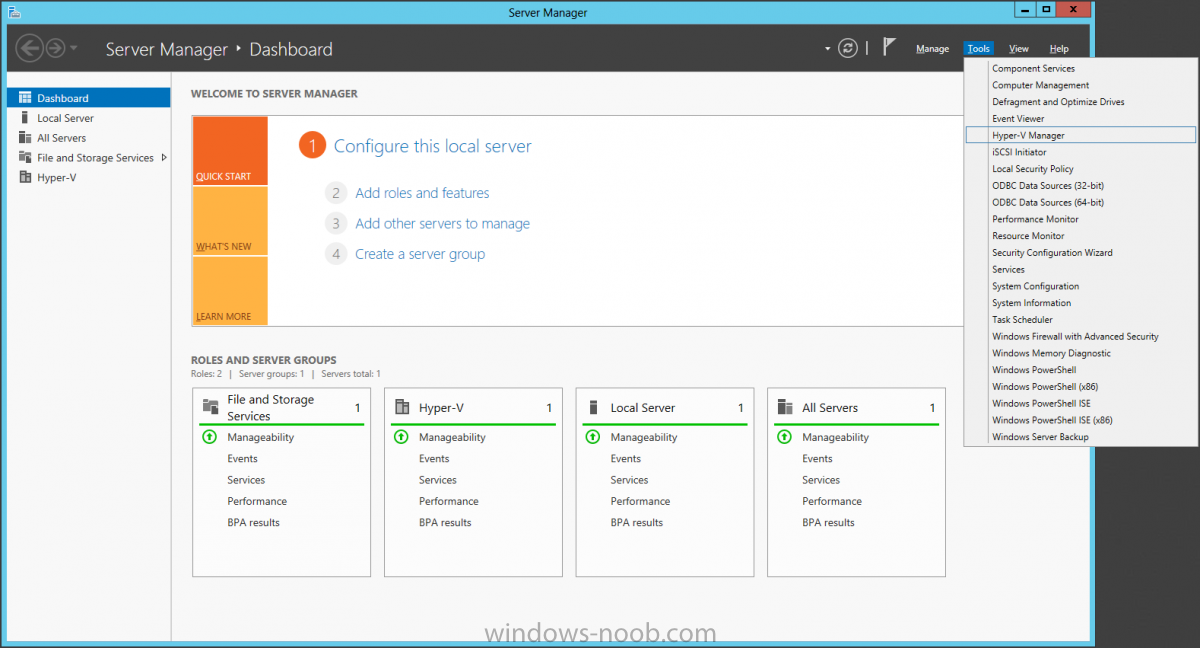The height and width of the screenshot is (648, 1200).
Task: Click the All Servers tile icon
Action: click(x=785, y=407)
